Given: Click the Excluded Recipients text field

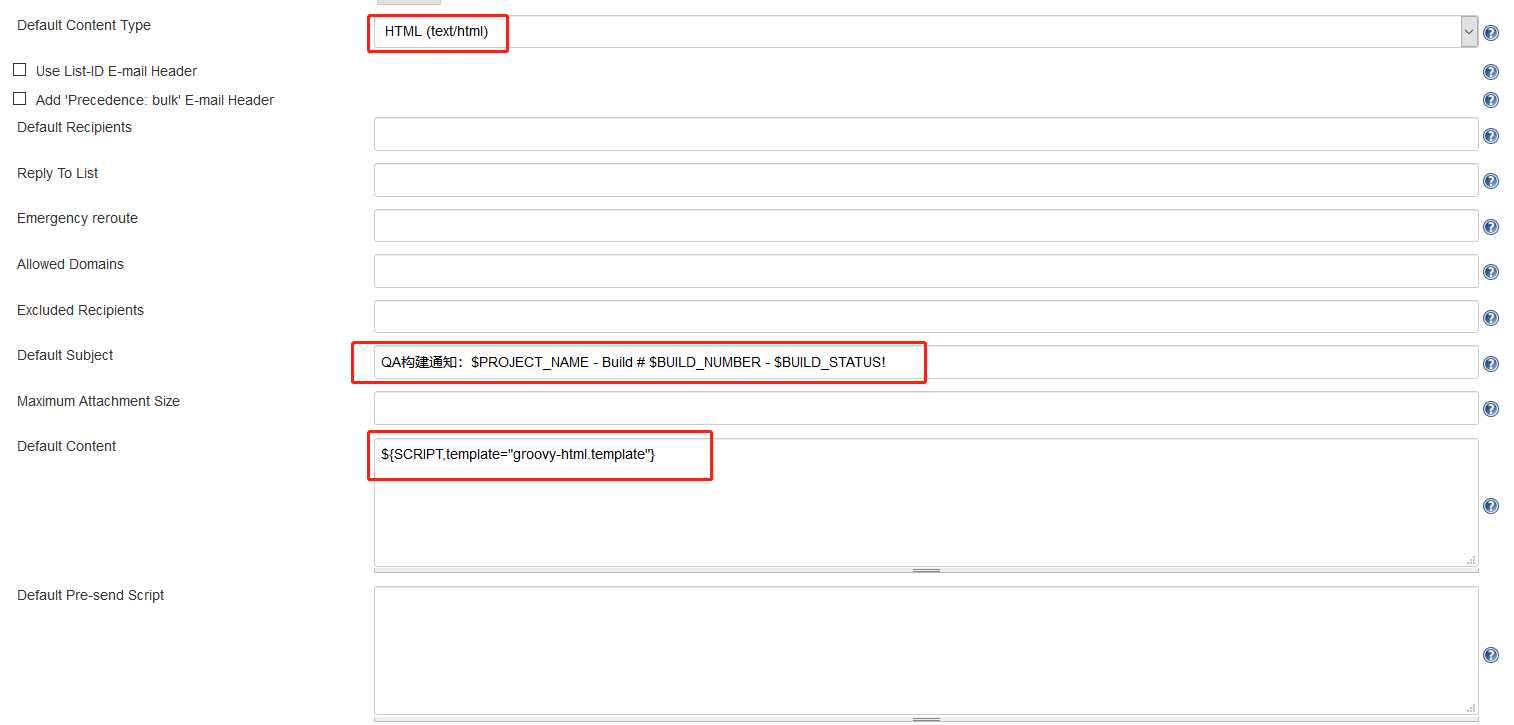Looking at the screenshot, I should pyautogui.click(x=926, y=316).
